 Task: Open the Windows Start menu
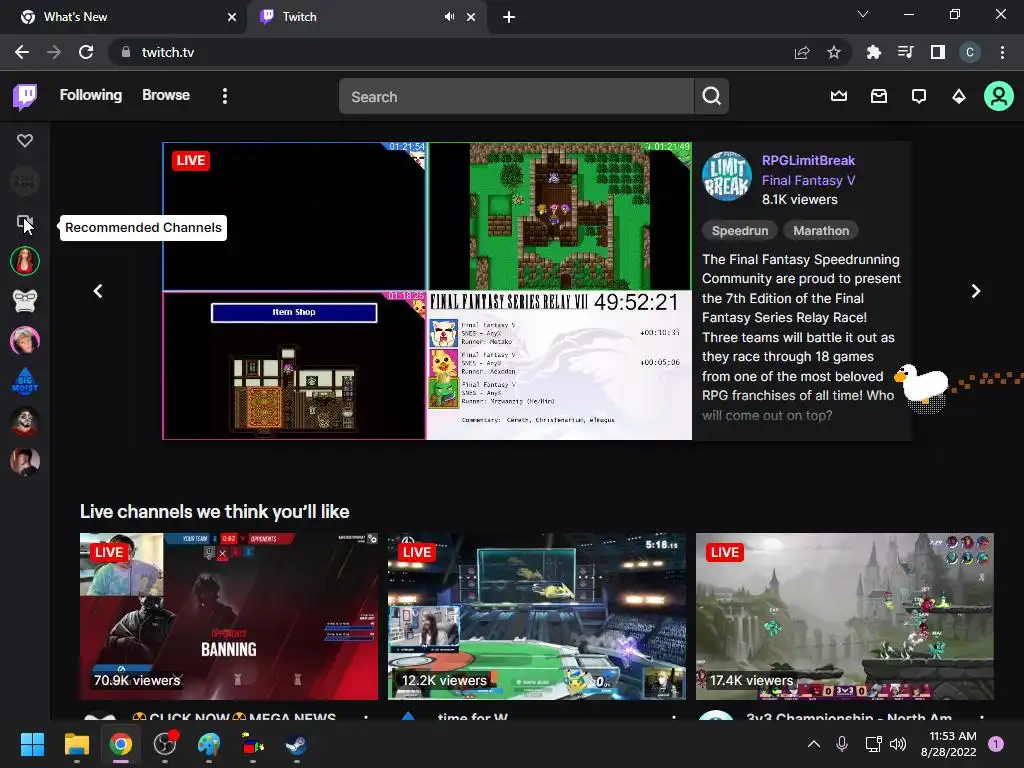[32, 744]
